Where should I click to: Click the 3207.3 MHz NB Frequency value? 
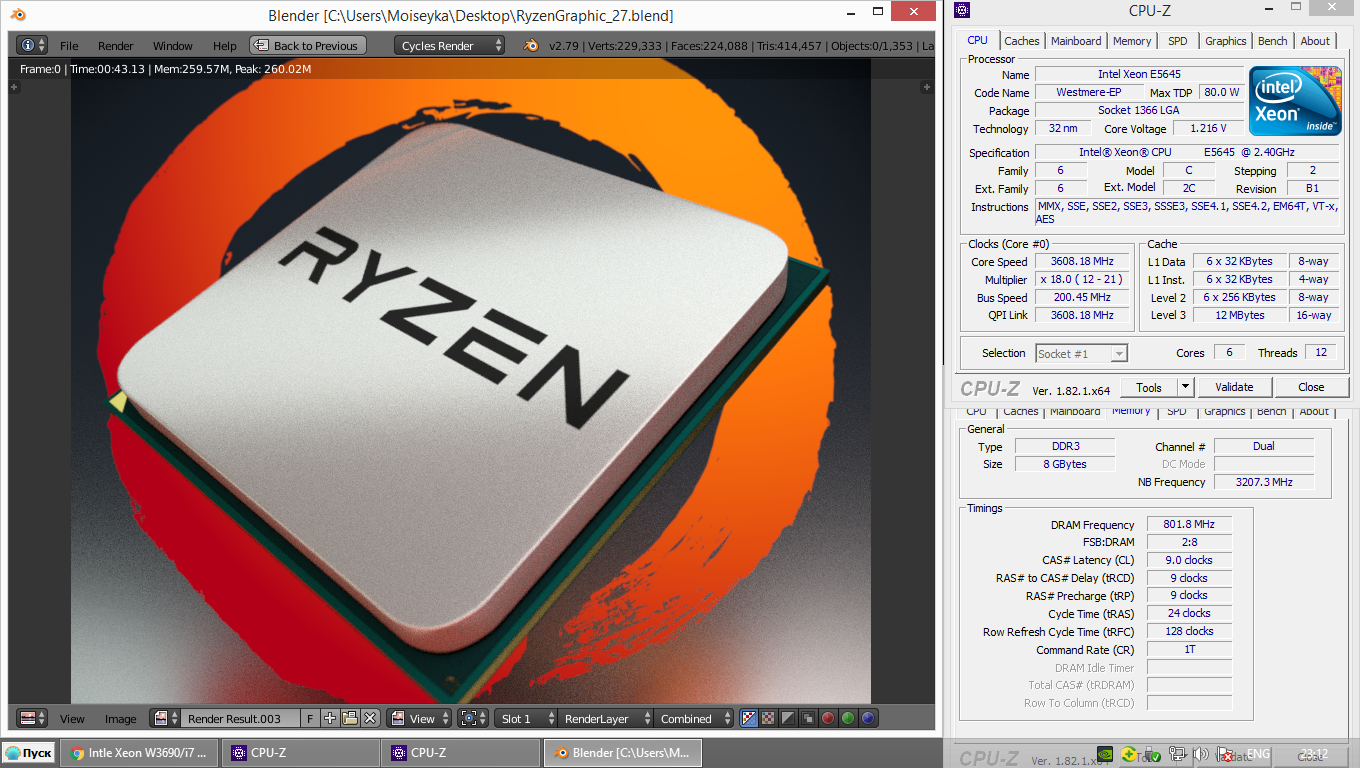(1264, 482)
